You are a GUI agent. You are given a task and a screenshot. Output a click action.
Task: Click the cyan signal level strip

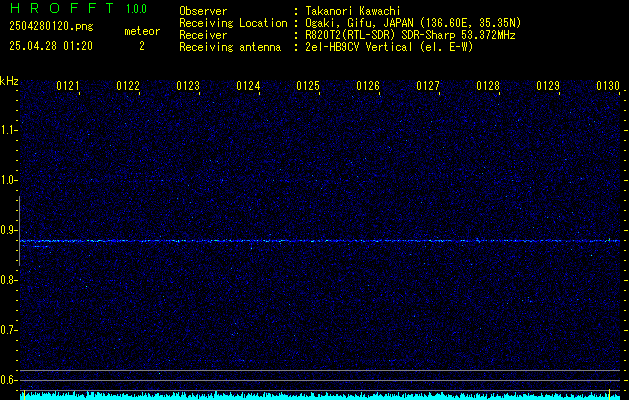click(320, 396)
